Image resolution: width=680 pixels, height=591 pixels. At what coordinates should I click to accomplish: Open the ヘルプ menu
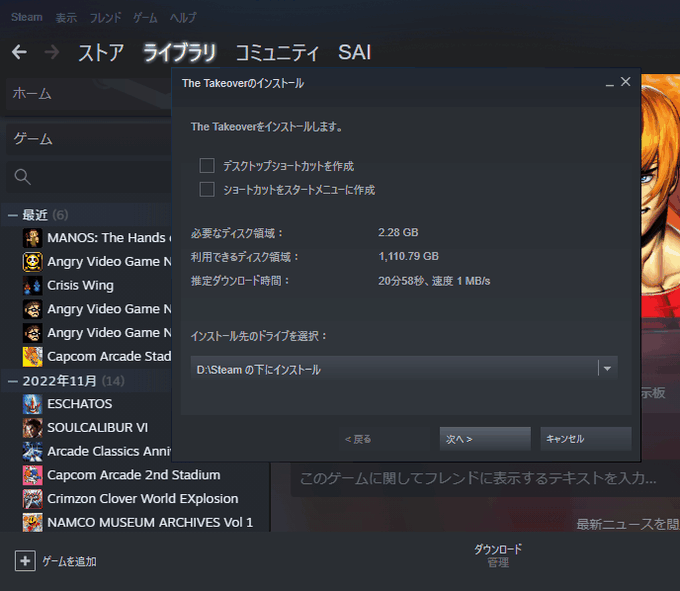183,18
